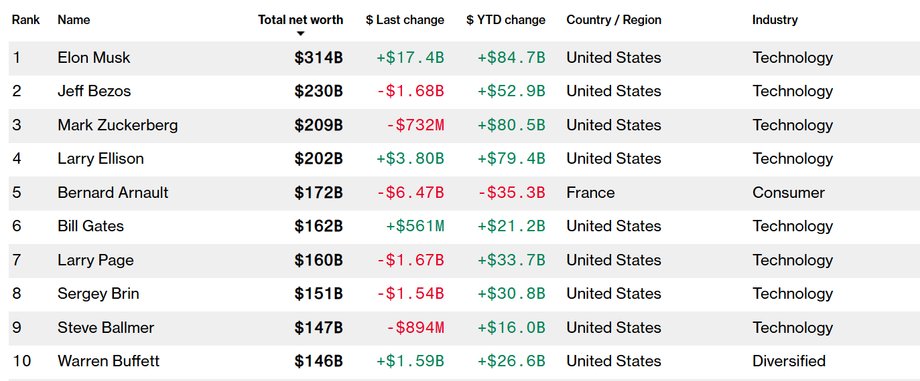Open Bill Gates's profile link
Viewport: 920px width, 381px height.
[x=90, y=226]
